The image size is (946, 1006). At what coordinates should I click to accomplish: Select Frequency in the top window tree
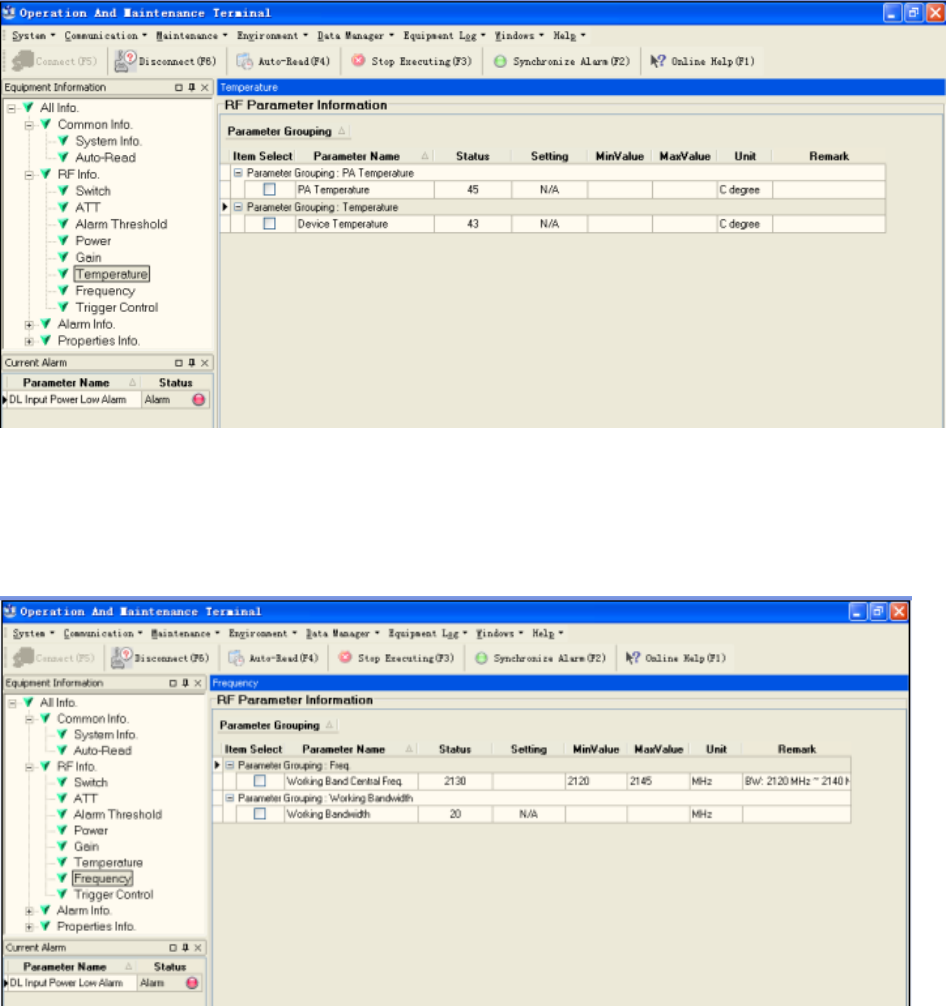(105, 291)
